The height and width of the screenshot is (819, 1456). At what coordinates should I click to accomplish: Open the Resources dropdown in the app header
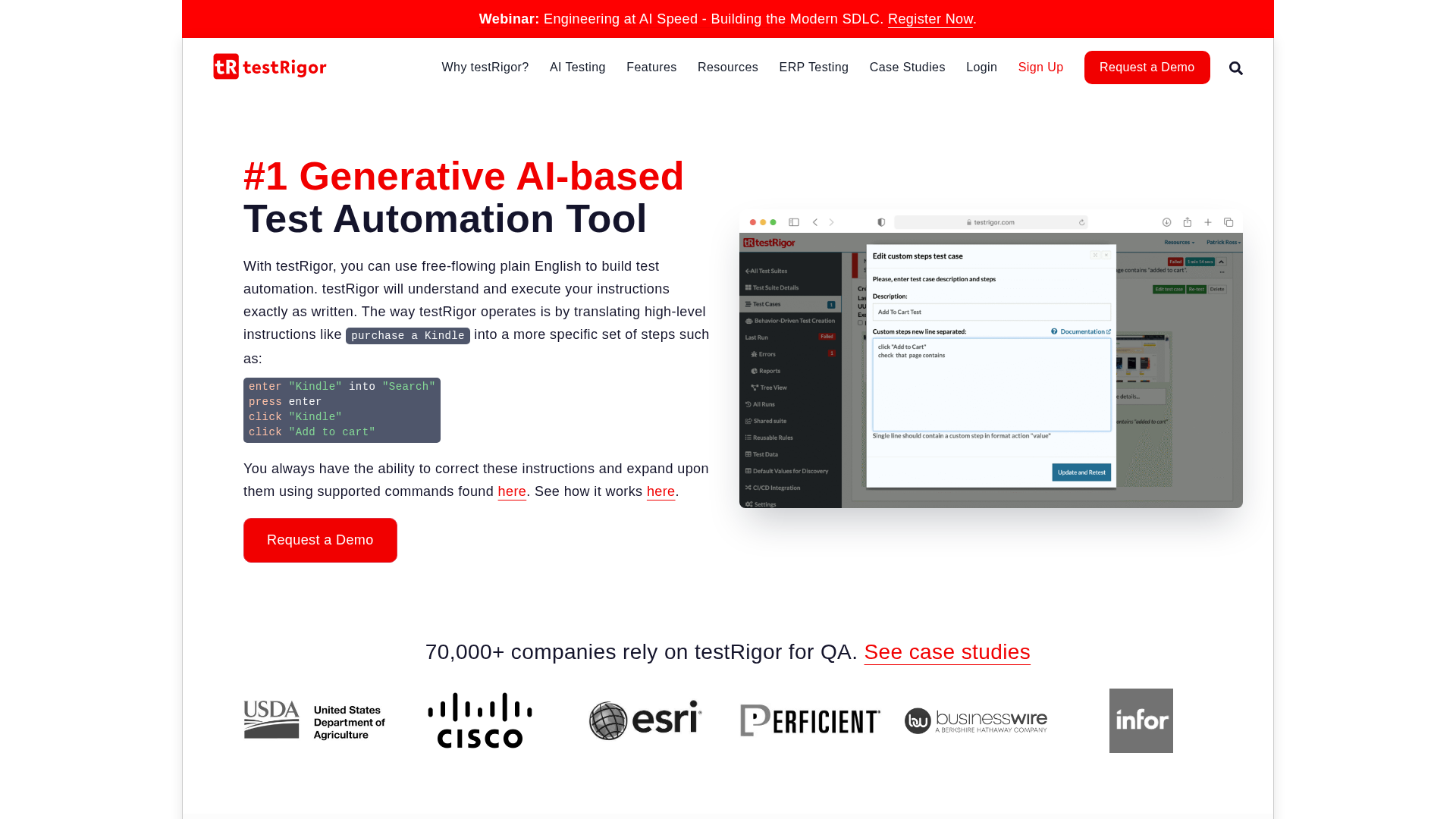1179,242
